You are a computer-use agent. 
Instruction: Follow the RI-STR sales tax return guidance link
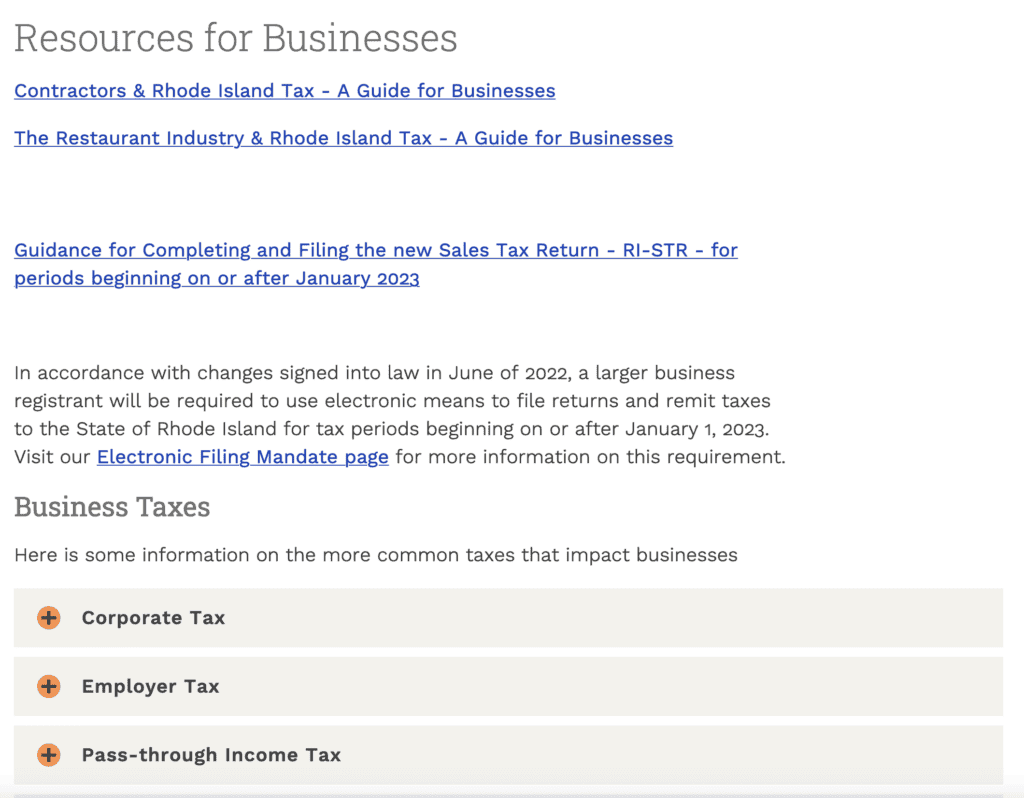click(x=375, y=250)
